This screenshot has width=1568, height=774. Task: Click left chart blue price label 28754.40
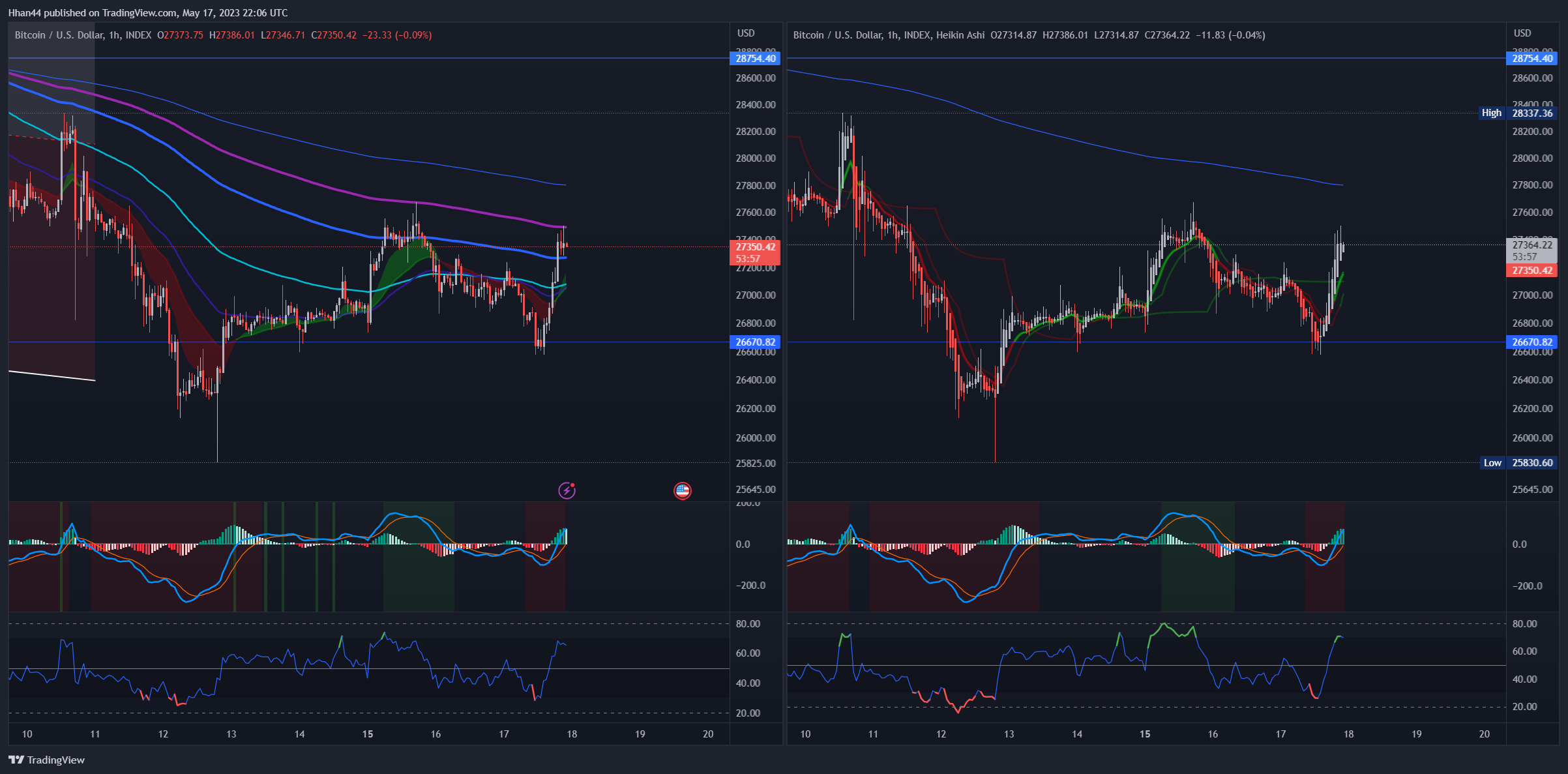[x=755, y=59]
